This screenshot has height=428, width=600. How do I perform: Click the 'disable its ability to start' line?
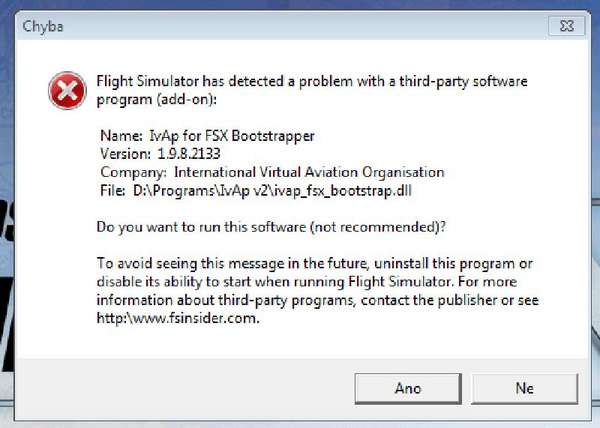click(307, 282)
